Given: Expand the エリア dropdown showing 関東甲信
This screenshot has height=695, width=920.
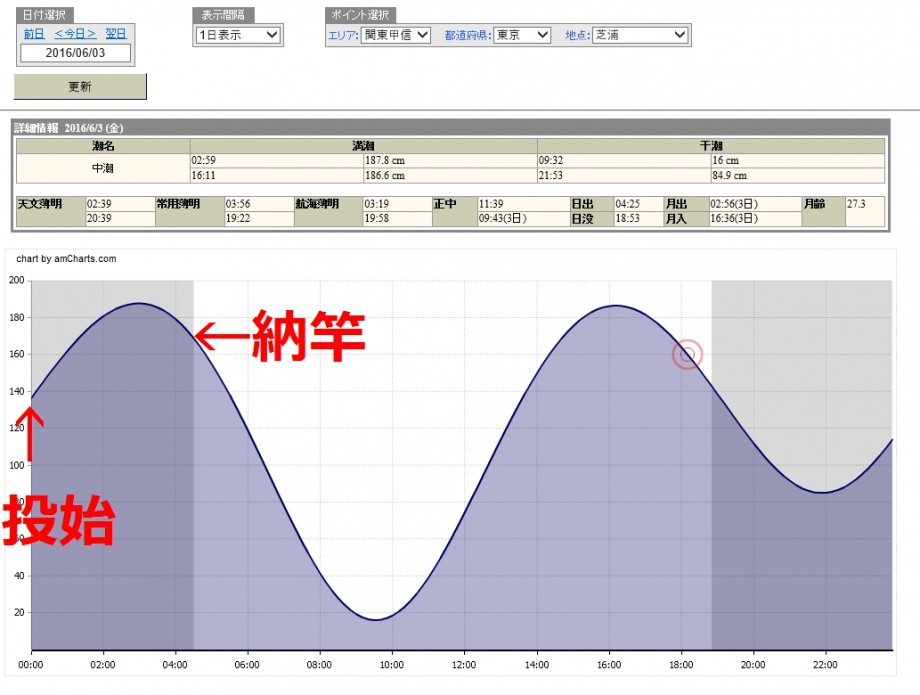Looking at the screenshot, I should 395,35.
